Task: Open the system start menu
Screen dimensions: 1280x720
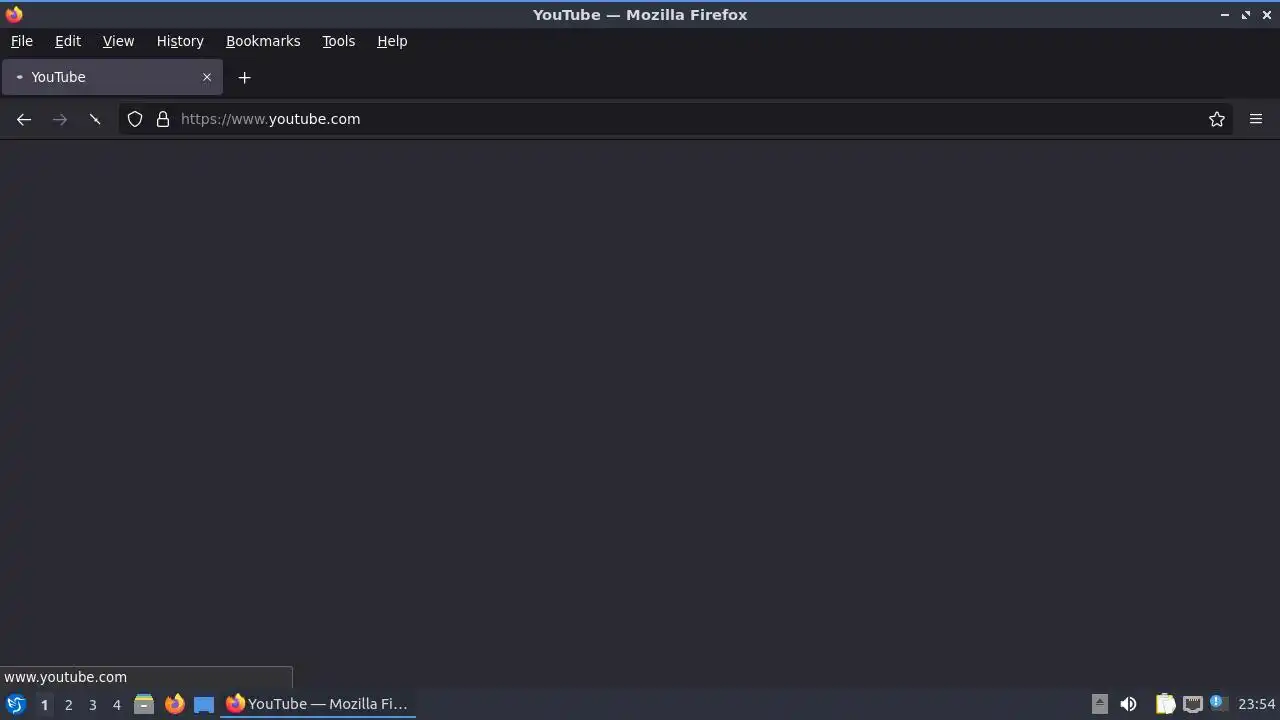Action: [15, 704]
